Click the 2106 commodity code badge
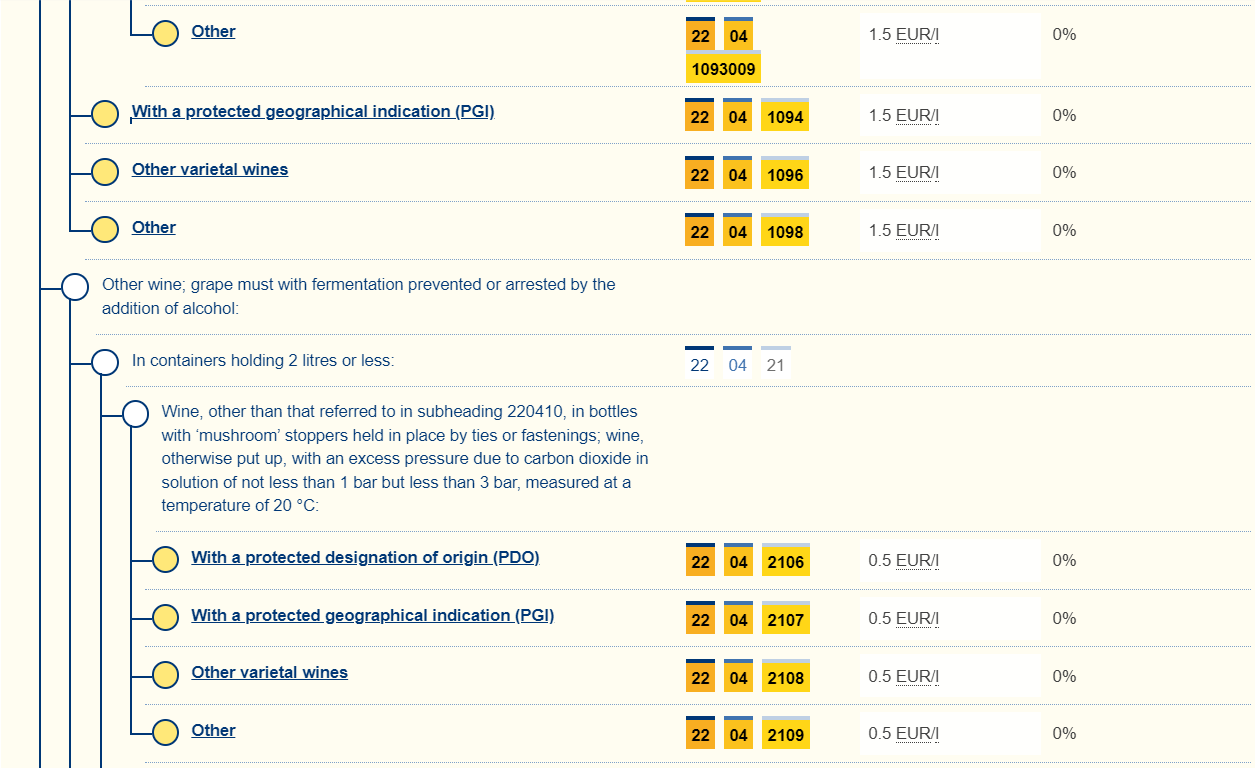1255x768 pixels. pyautogui.click(x=785, y=562)
